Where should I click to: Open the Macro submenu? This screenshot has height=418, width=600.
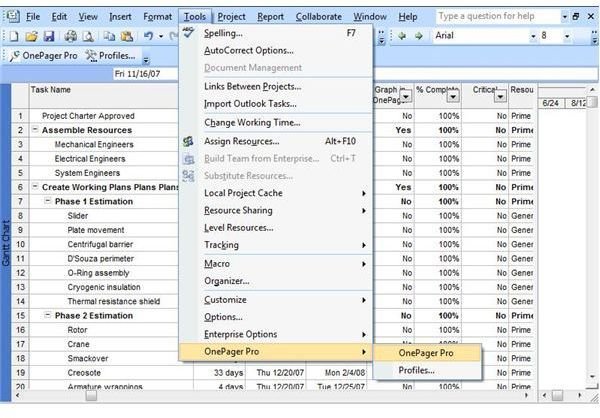[x=276, y=264]
